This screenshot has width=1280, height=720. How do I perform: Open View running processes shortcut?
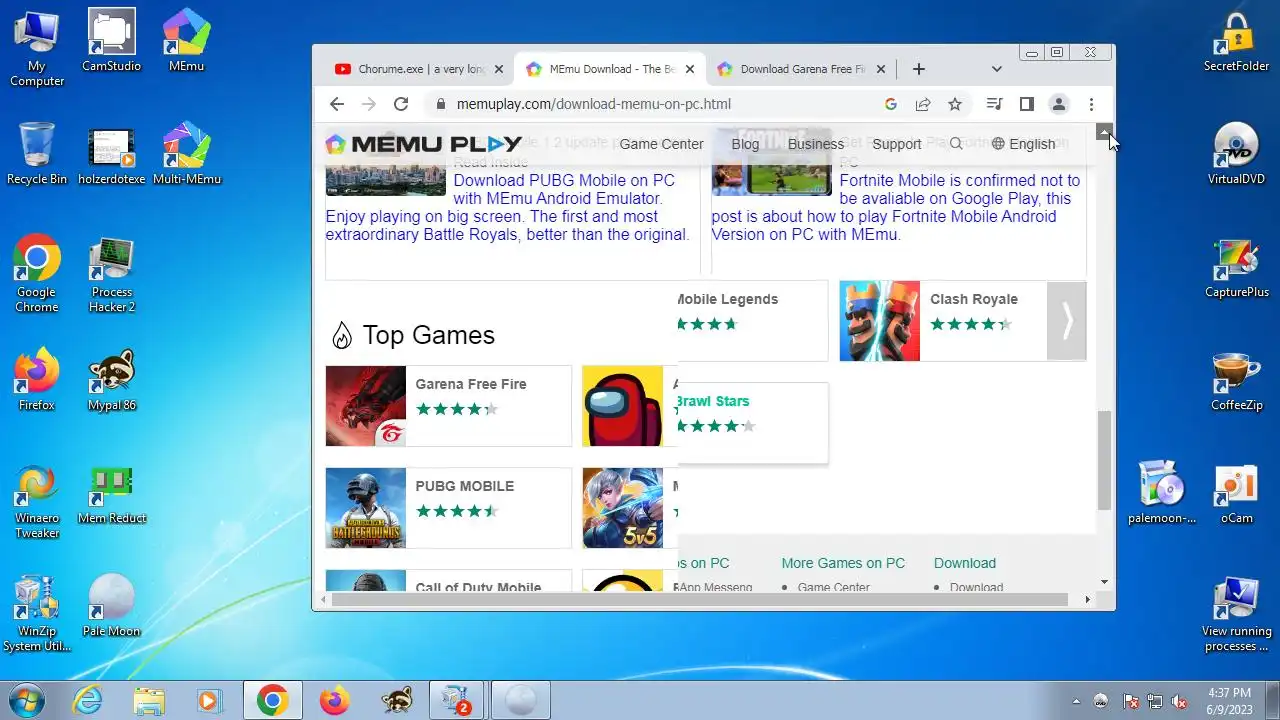point(1237,612)
